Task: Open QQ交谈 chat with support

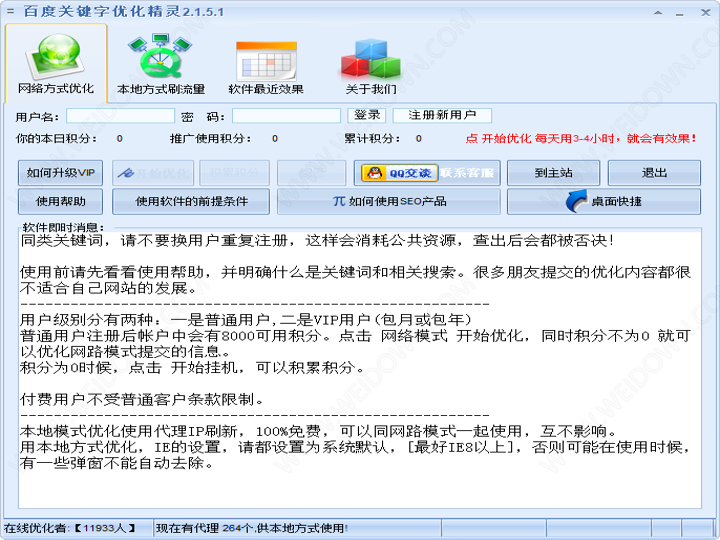Action: (x=399, y=173)
